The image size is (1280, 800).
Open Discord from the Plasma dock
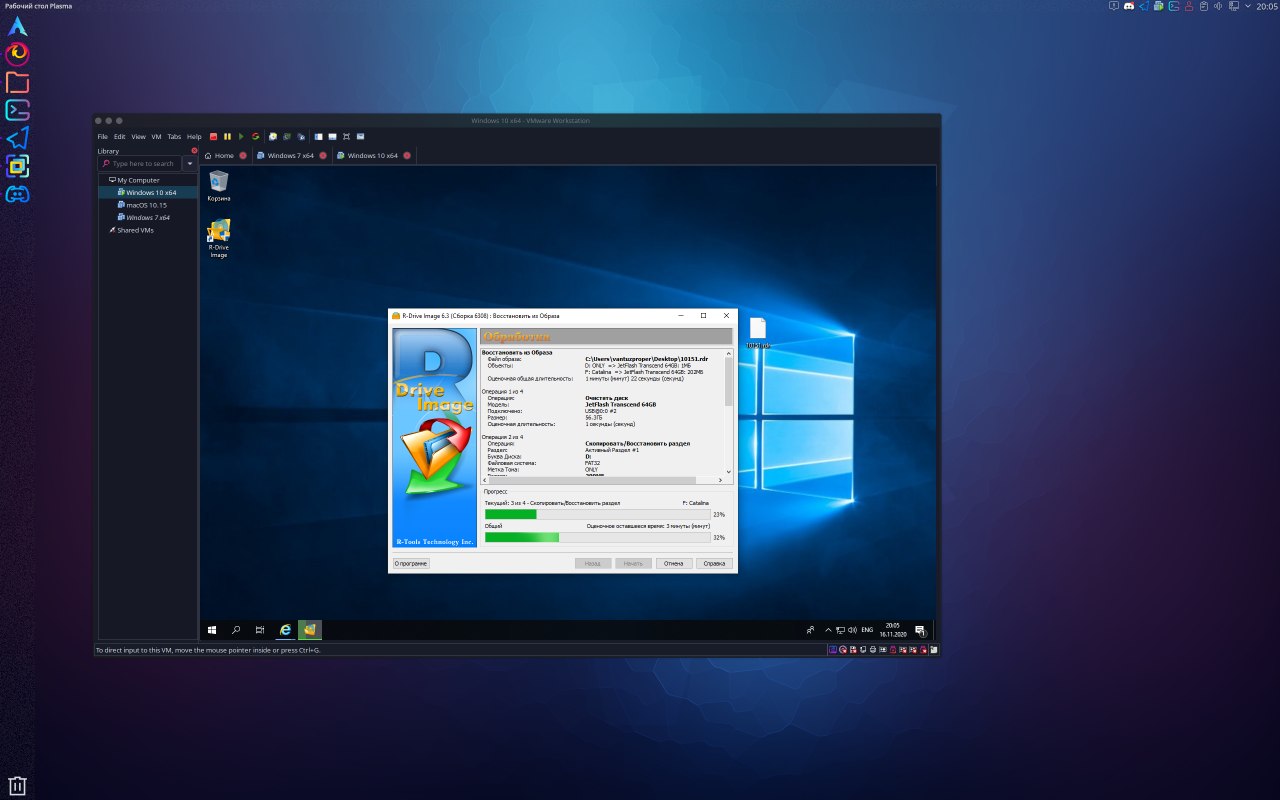17,194
